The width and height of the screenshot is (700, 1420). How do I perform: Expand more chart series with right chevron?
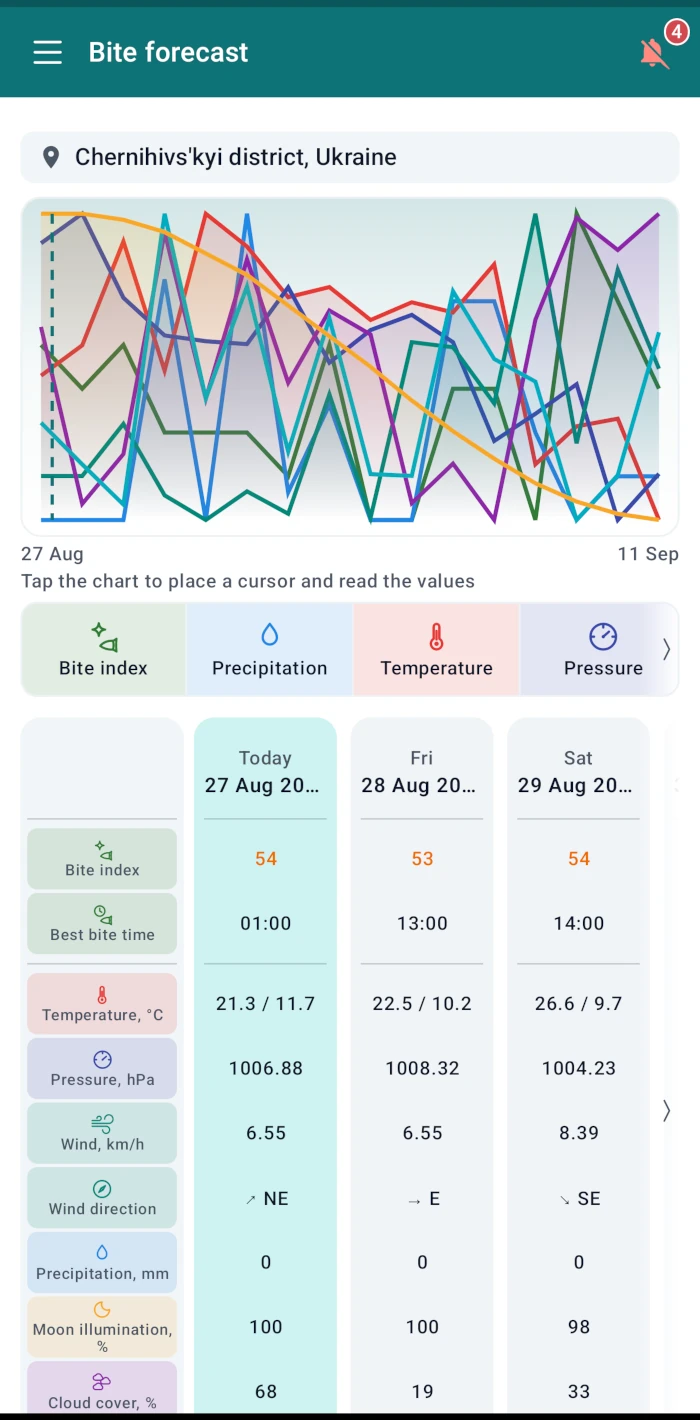667,649
